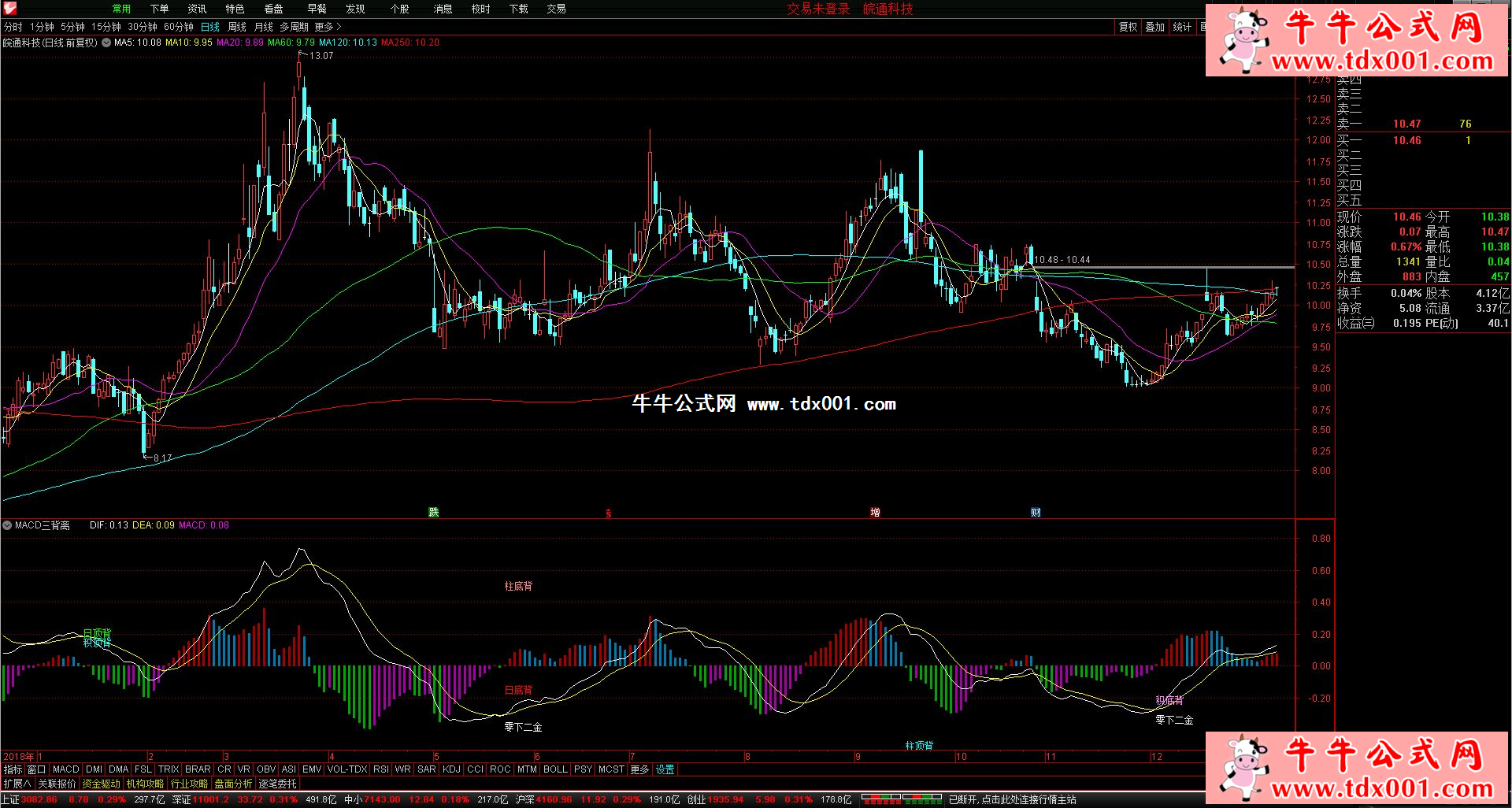Click the 复权 button
This screenshot has height=808, width=1512.
(1128, 27)
